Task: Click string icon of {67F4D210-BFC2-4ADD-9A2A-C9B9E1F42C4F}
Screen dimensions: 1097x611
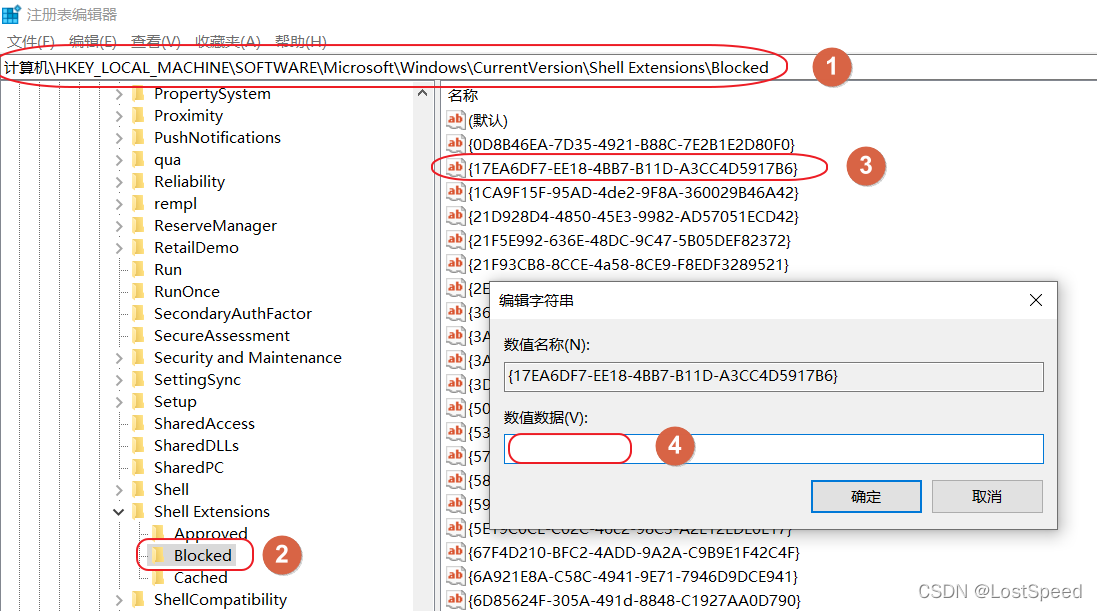Action: [x=455, y=552]
